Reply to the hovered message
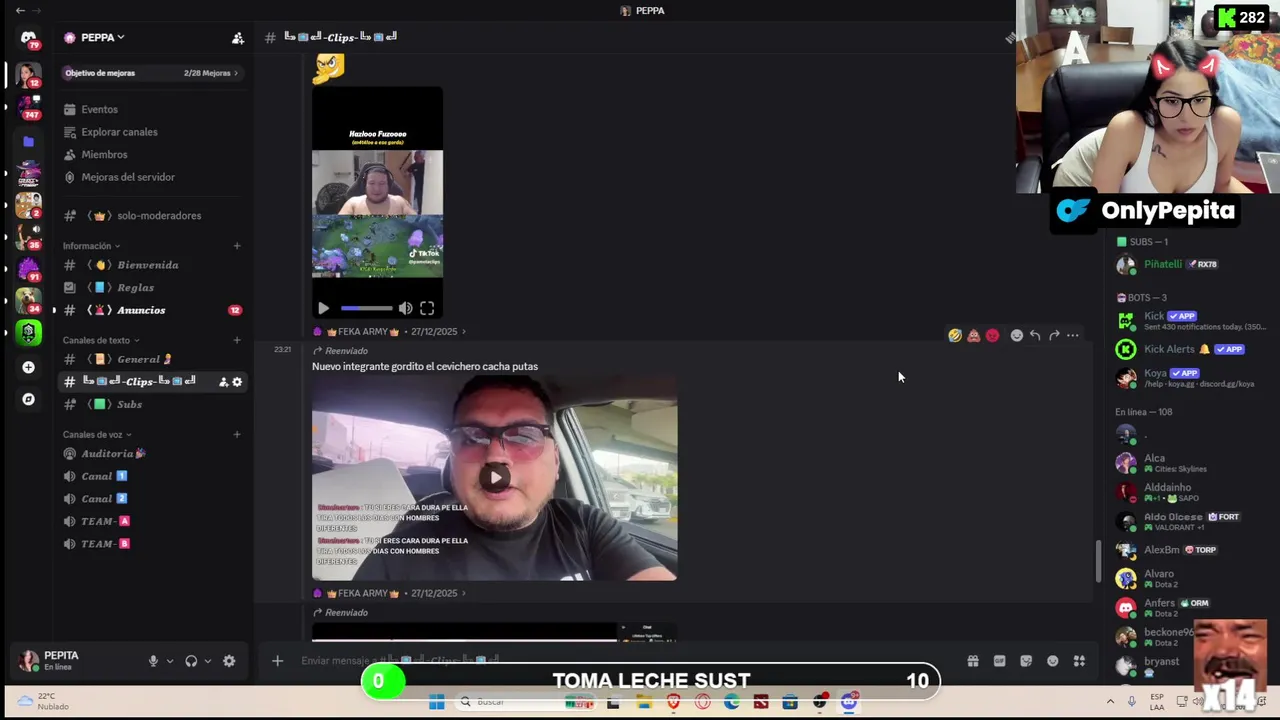1280x720 pixels. pos(1035,335)
